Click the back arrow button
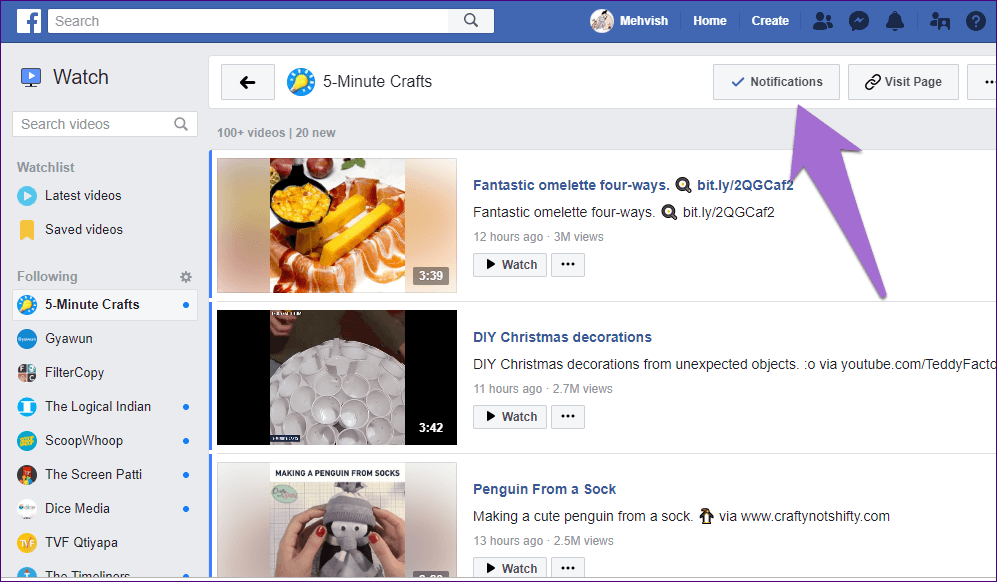This screenshot has height=582, width=997. (x=248, y=82)
